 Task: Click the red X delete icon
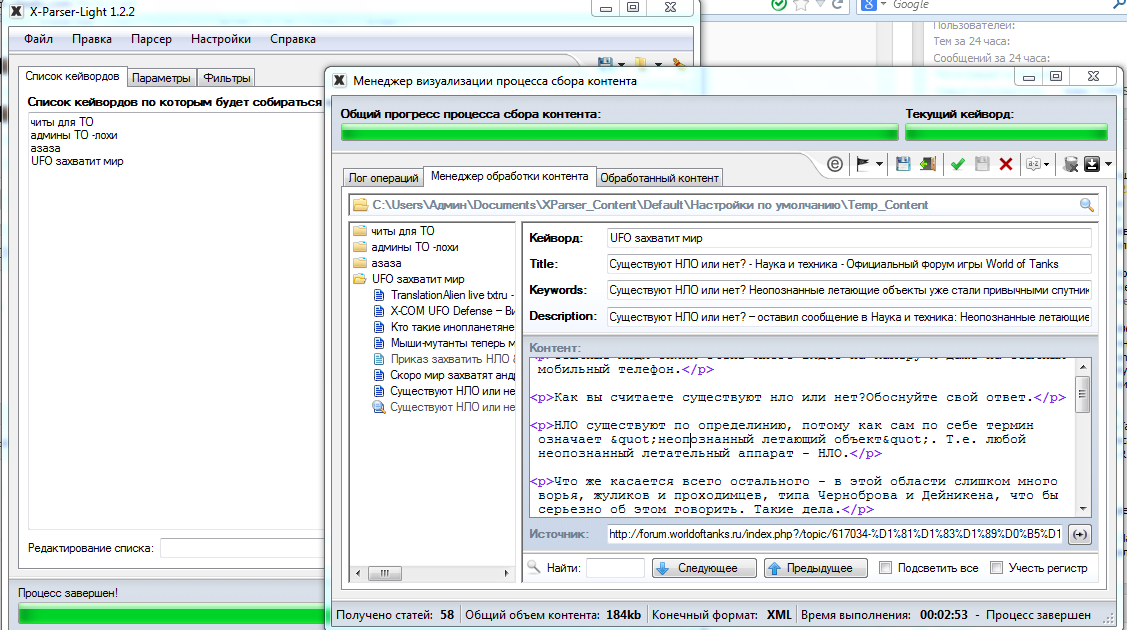[x=1005, y=164]
